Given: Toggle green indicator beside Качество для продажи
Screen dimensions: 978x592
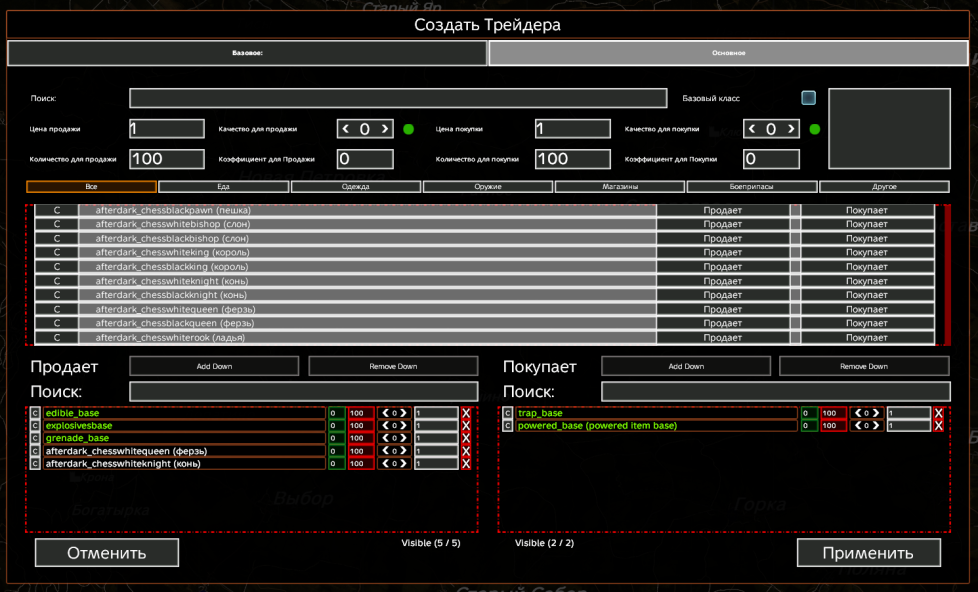Looking at the screenshot, I should (x=408, y=129).
